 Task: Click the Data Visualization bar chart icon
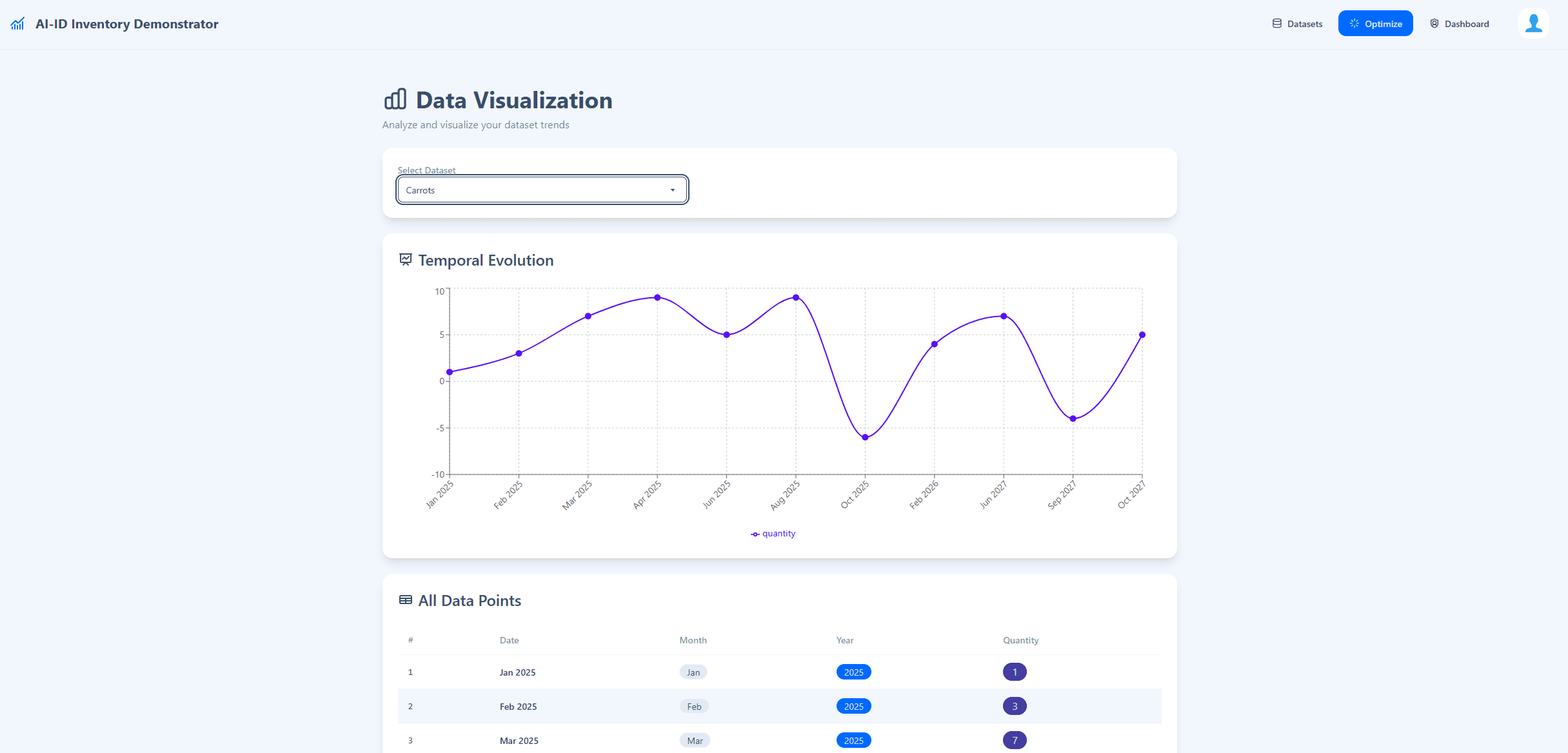click(395, 99)
